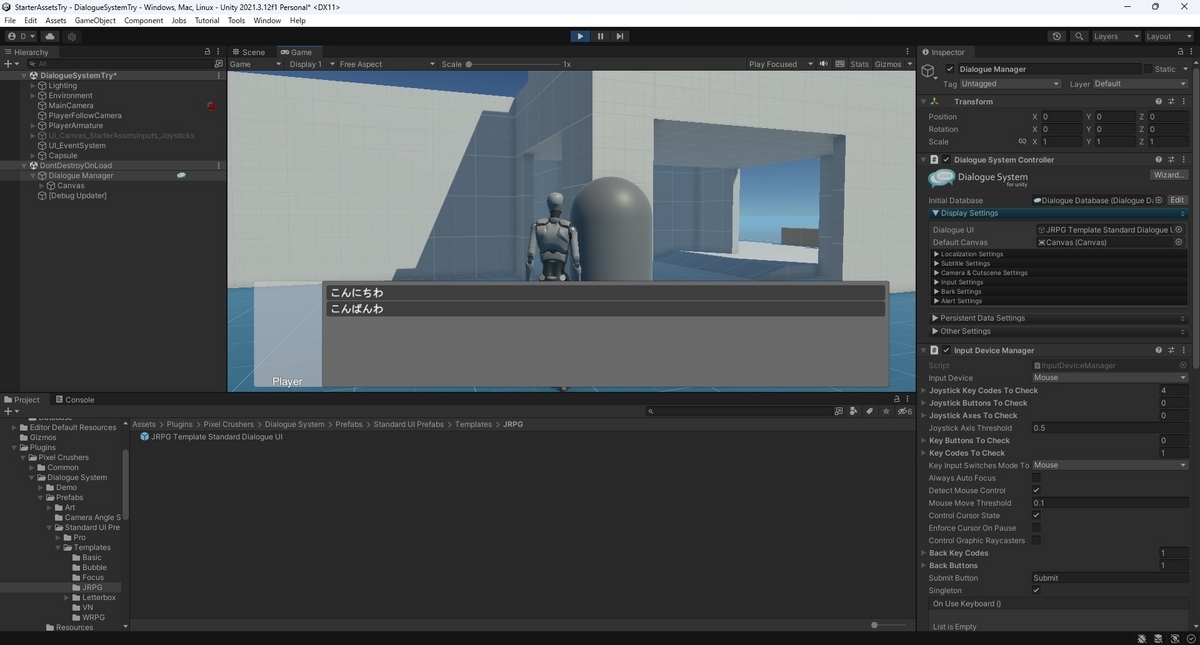This screenshot has width=1200, height=645.
Task: Select MainCamera in the Hierarchy
Action: 70,105
